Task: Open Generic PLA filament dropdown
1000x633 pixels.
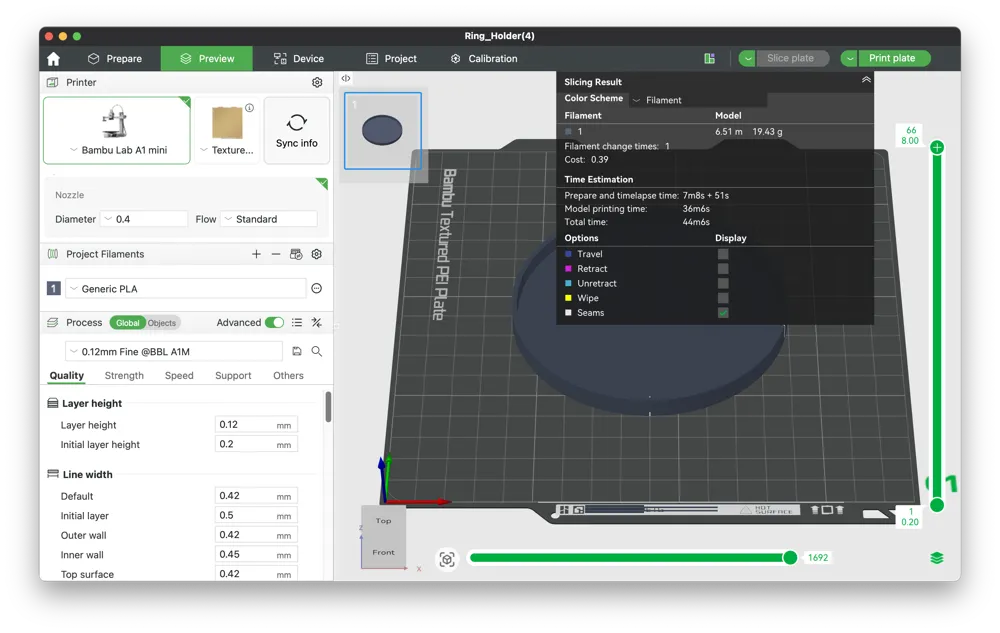Action: point(186,289)
